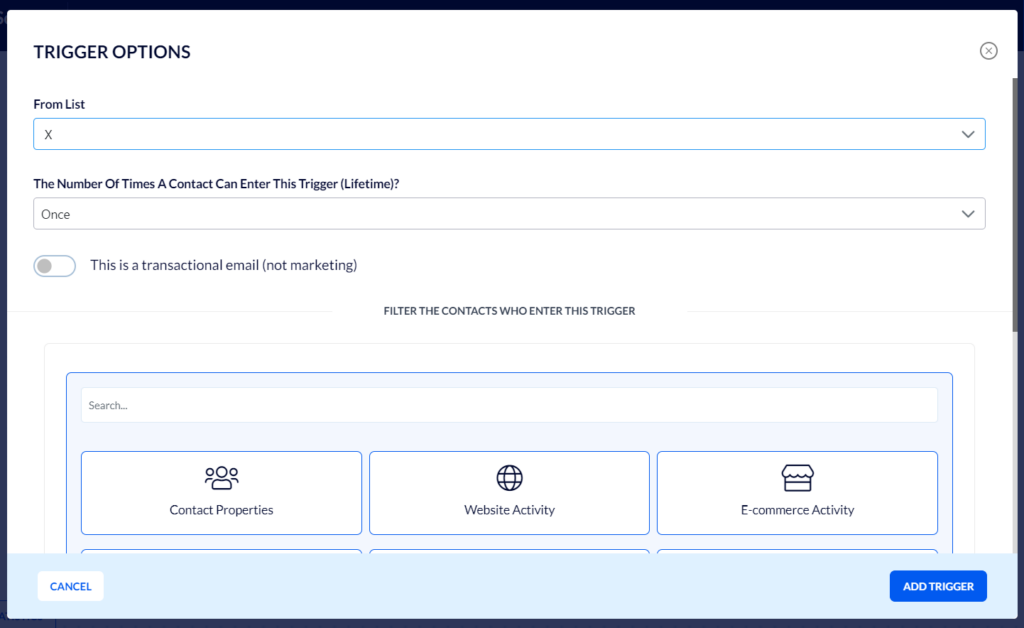Close the Trigger Options dialog
This screenshot has width=1024, height=628.
coord(988,51)
